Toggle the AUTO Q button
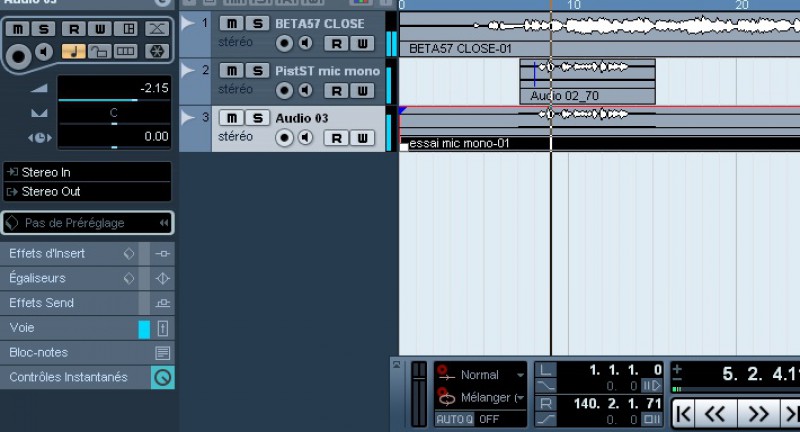Image resolution: width=800 pixels, height=432 pixels. [x=452, y=419]
